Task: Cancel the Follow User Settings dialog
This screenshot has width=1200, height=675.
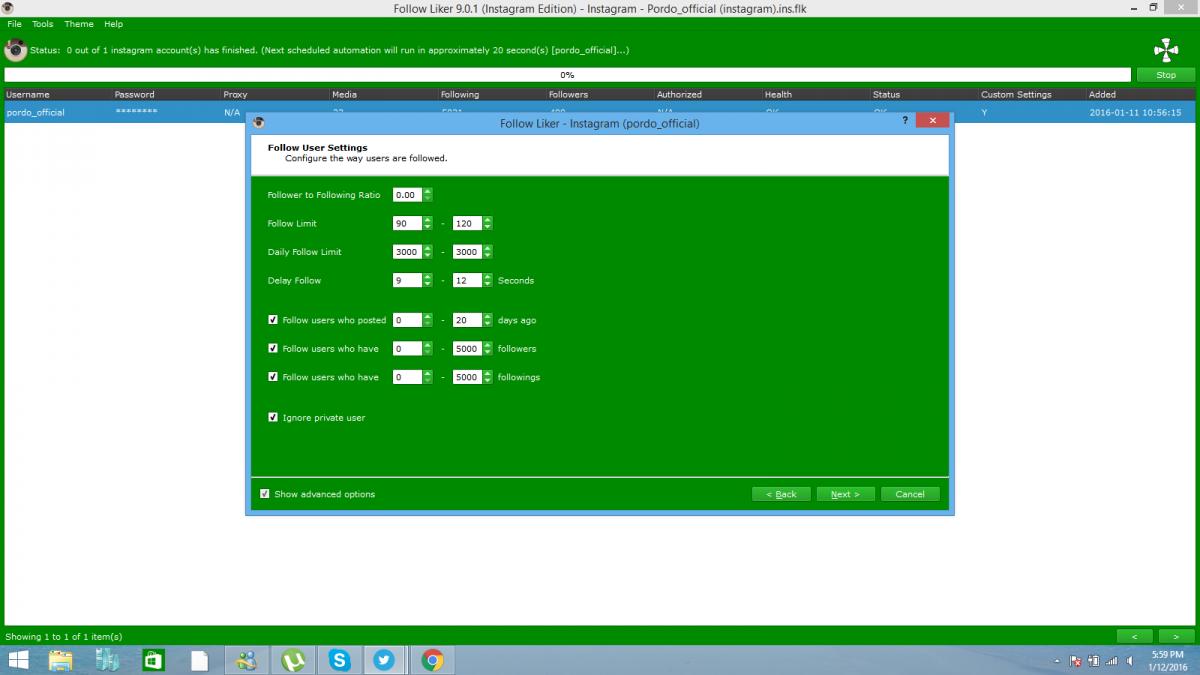Action: 910,494
